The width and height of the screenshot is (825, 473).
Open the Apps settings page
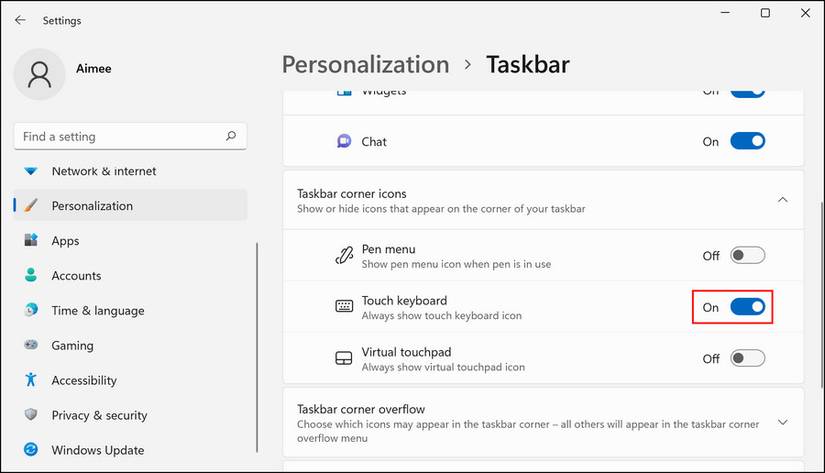(130, 240)
